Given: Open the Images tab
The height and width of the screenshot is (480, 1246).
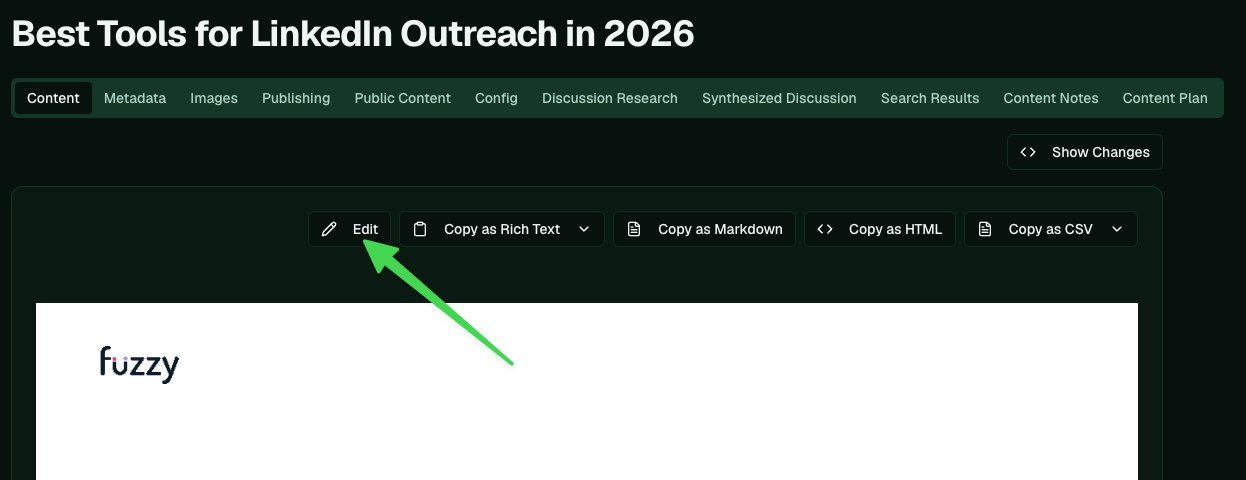Looking at the screenshot, I should (214, 98).
